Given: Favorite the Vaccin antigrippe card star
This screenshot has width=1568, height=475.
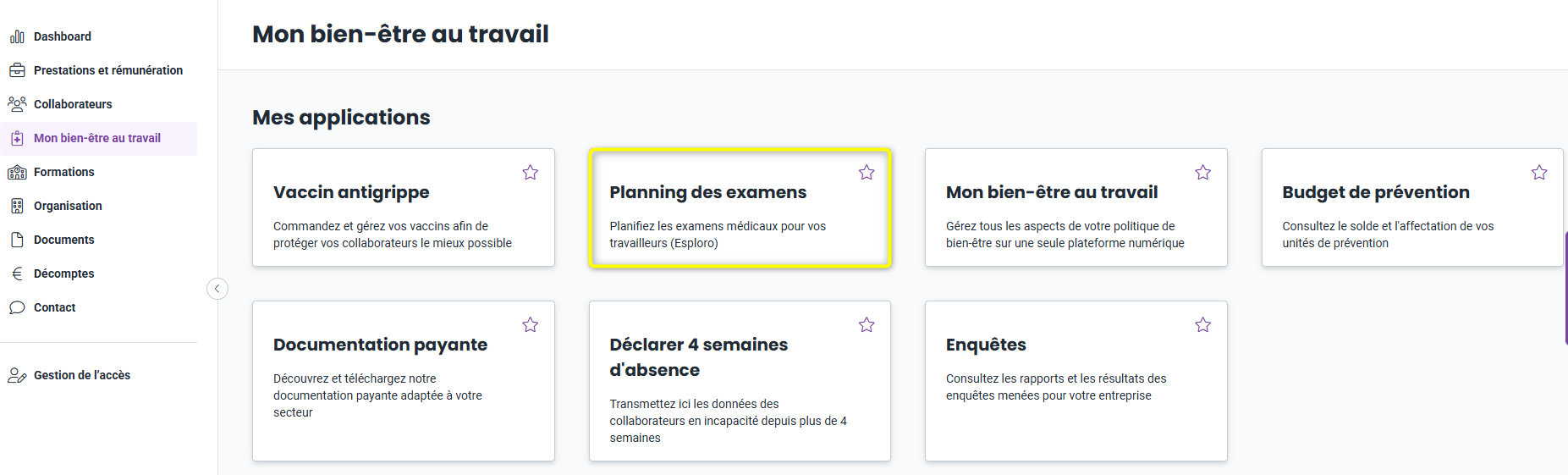Looking at the screenshot, I should pyautogui.click(x=531, y=173).
